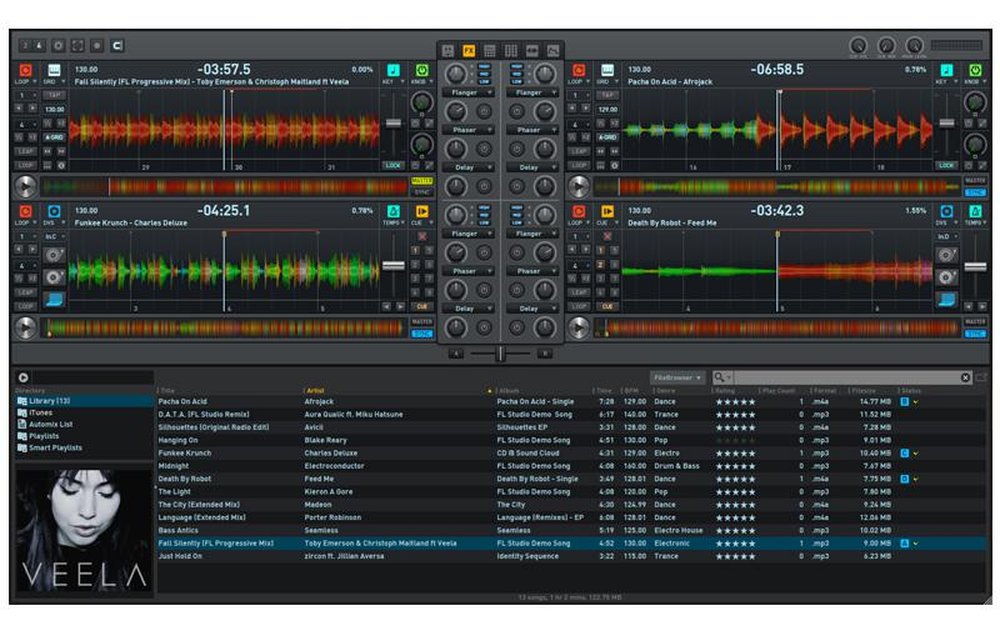The height and width of the screenshot is (631, 1000).
Task: Open the FileBrowser dropdown
Action: [x=677, y=378]
